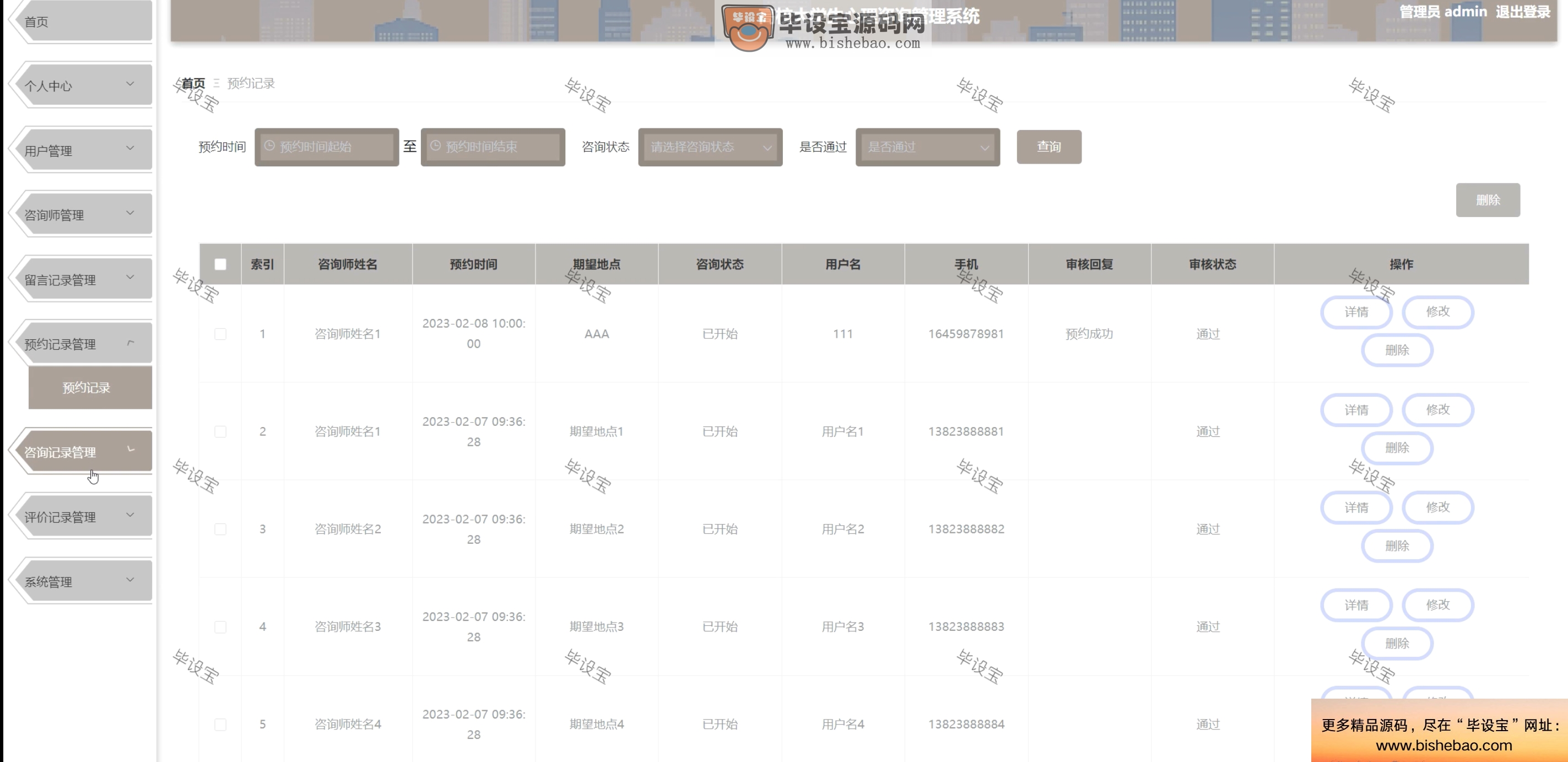Click the 咨询师姓名4 cell
The height and width of the screenshot is (762, 1568).
(x=348, y=725)
